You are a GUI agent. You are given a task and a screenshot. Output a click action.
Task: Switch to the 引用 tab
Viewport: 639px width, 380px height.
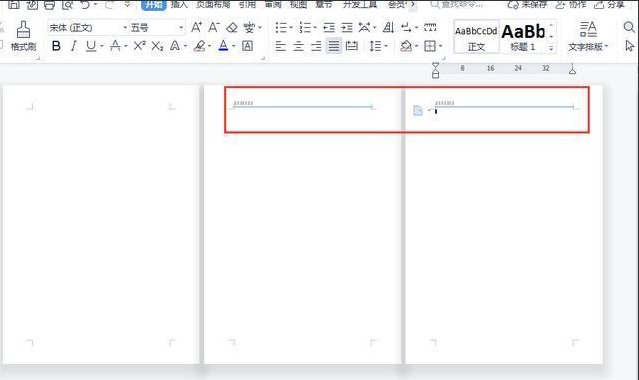(247, 4)
